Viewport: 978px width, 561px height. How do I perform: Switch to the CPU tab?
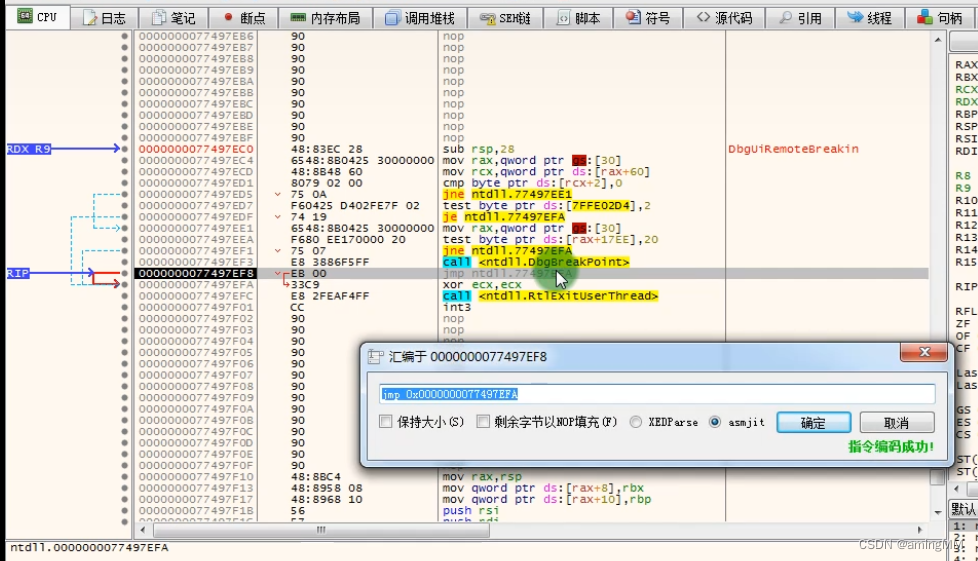37,17
